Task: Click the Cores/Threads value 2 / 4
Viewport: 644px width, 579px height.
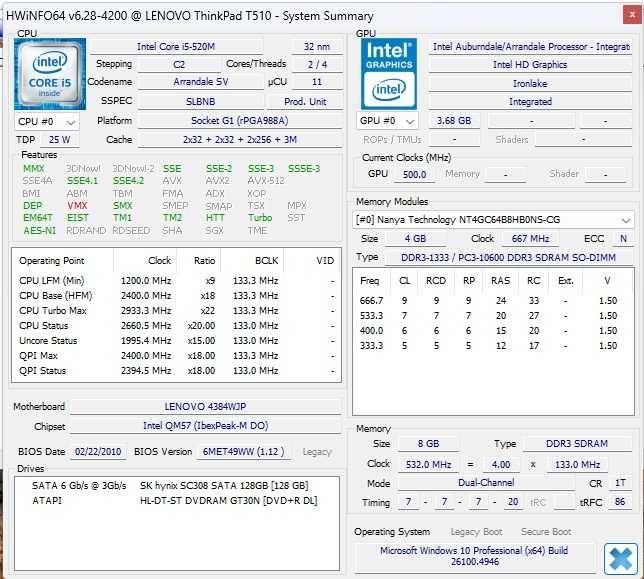Action: tap(317, 64)
